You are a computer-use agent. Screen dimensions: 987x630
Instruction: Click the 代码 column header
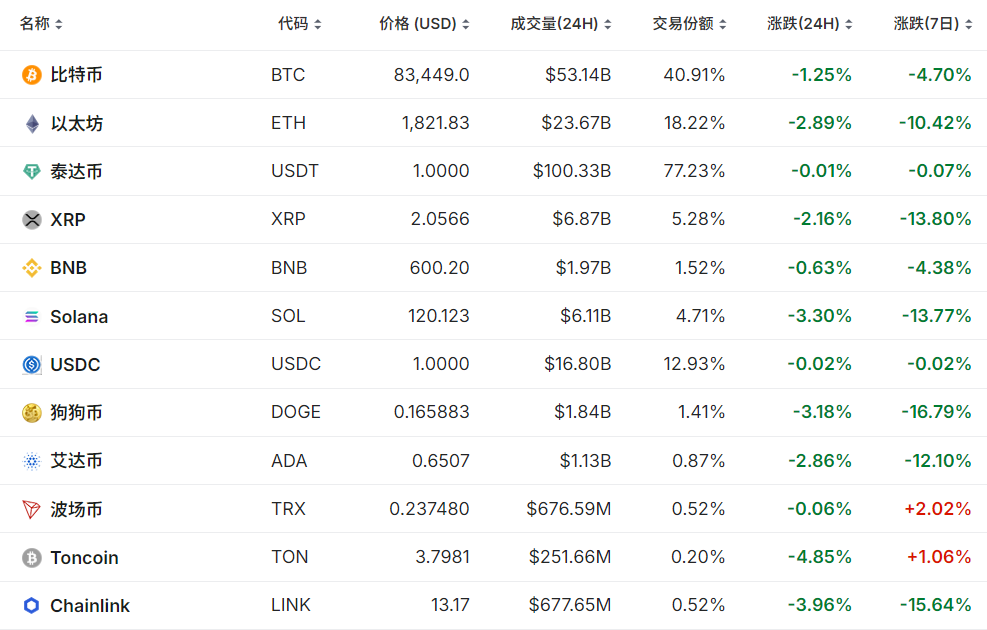(x=299, y=24)
